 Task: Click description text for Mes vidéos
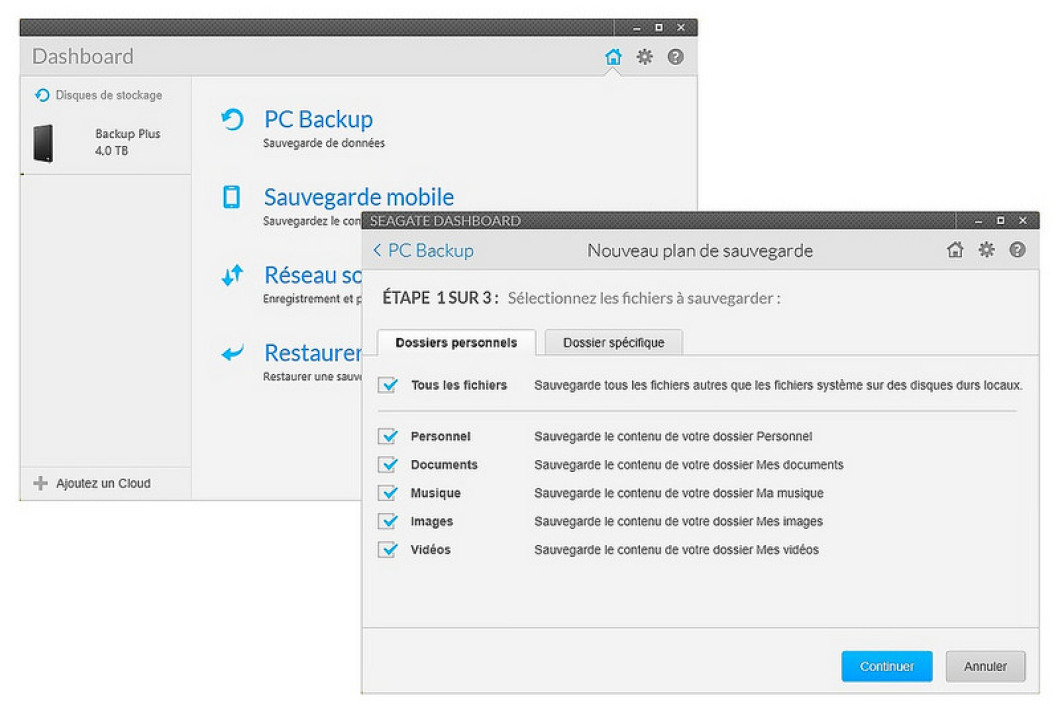pos(677,550)
